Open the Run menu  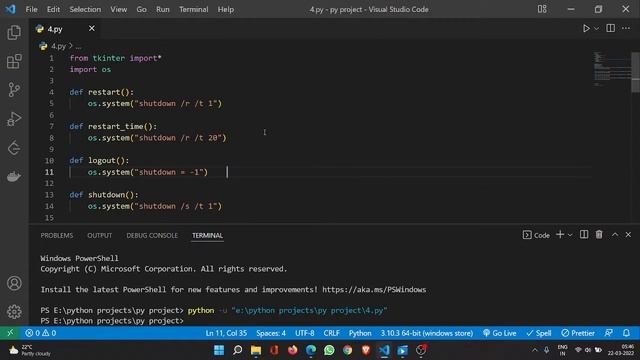click(x=162, y=9)
